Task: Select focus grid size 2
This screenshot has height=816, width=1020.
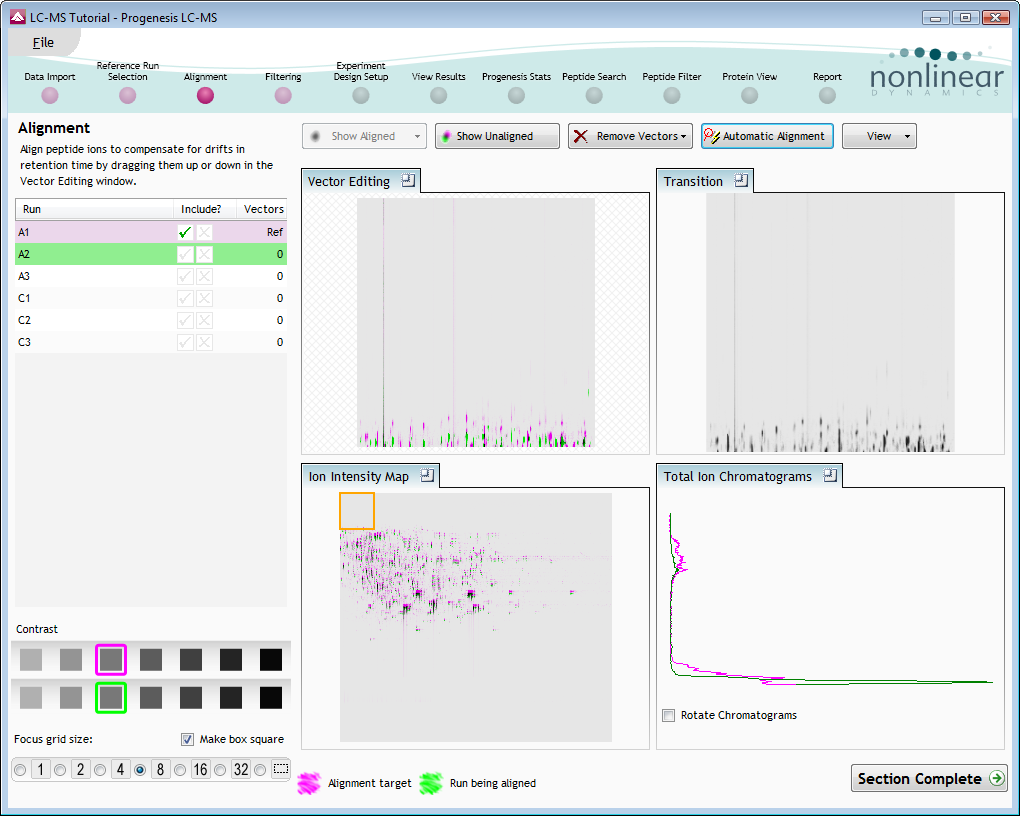Action: click(60, 770)
